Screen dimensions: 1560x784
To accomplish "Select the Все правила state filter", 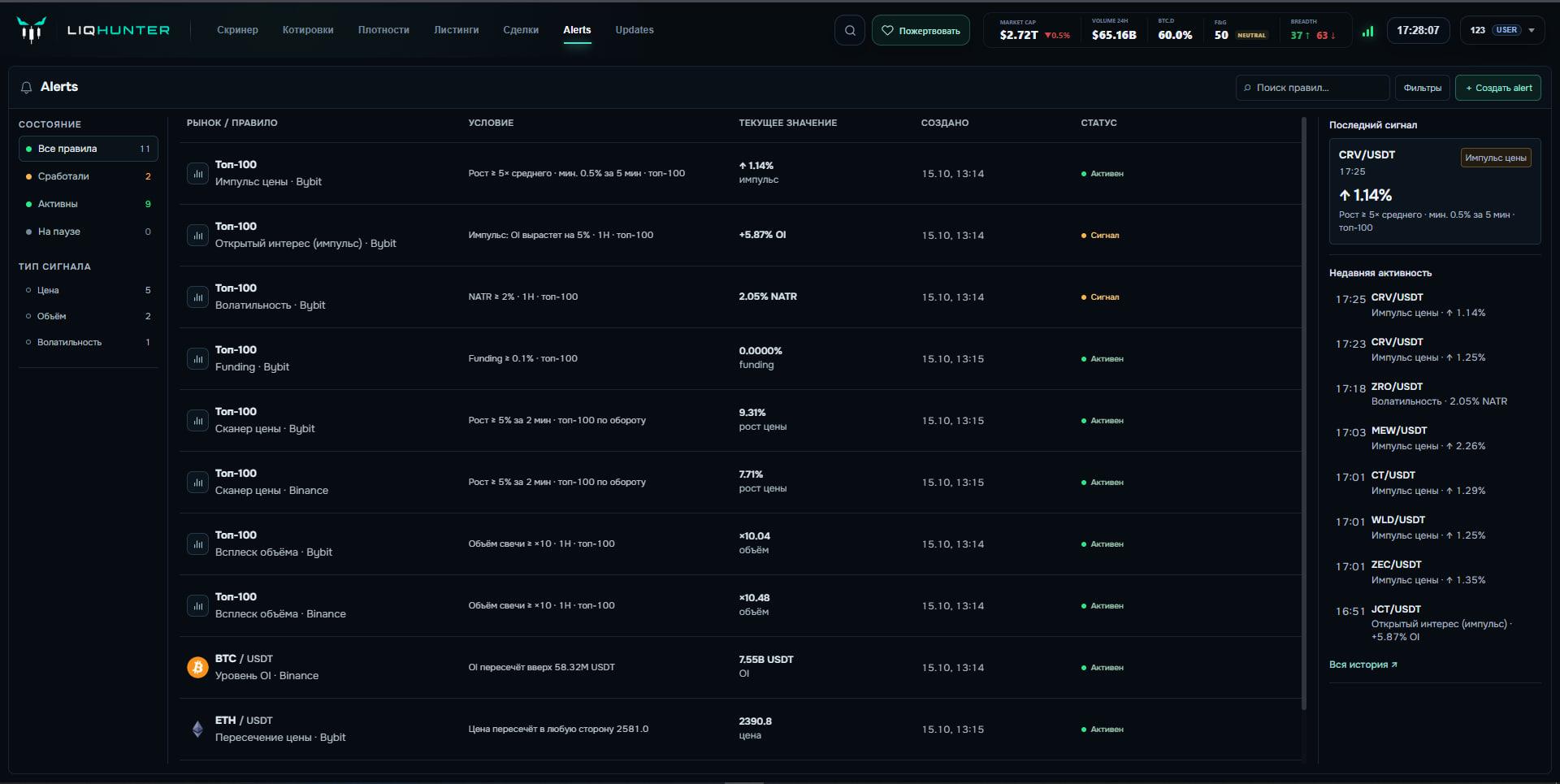I will coord(88,149).
